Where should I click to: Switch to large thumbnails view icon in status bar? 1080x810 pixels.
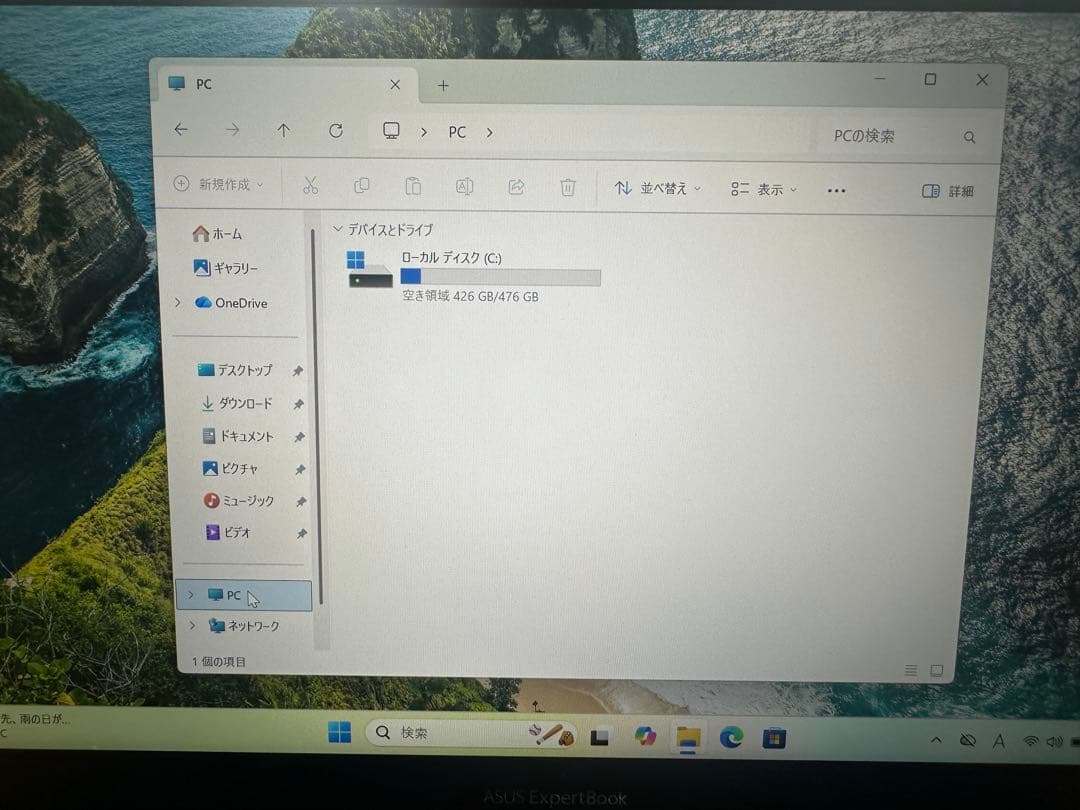[x=936, y=670]
